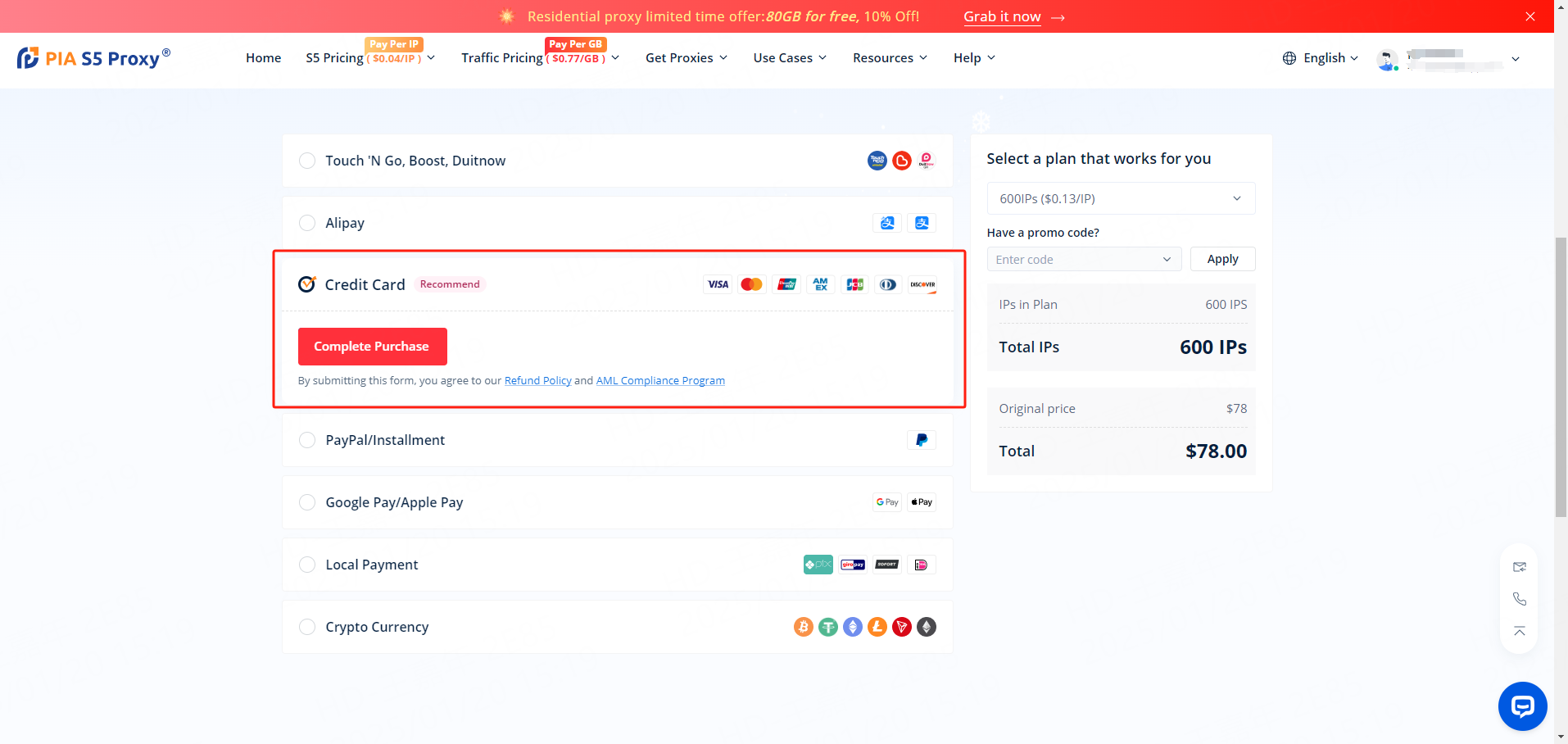Click the PIA S5 Proxy logo

93,58
